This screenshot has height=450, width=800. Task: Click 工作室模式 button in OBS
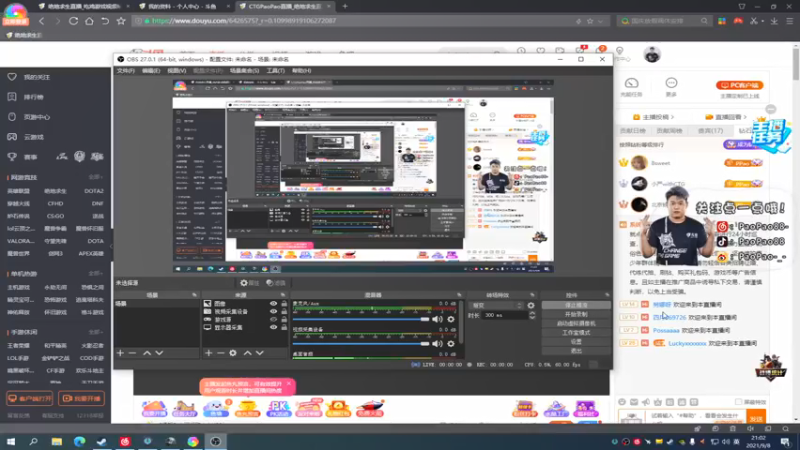tap(576, 333)
